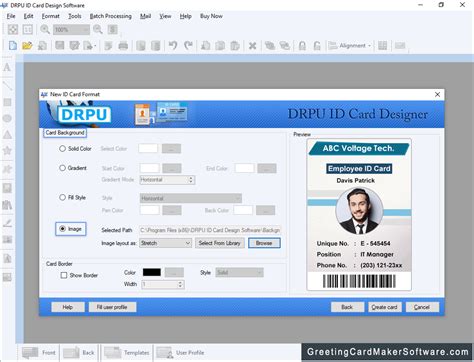Select the Image library books tool
474x362 pixels.
coord(7,205)
